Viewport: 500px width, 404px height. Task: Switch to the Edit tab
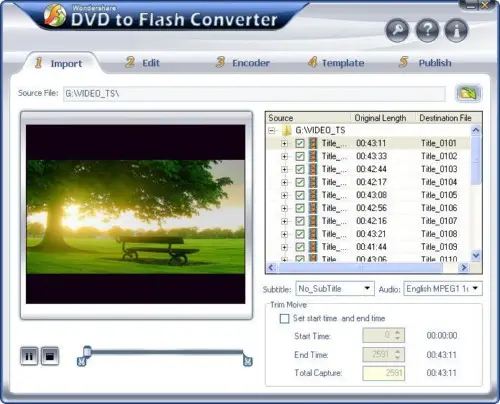(143, 63)
